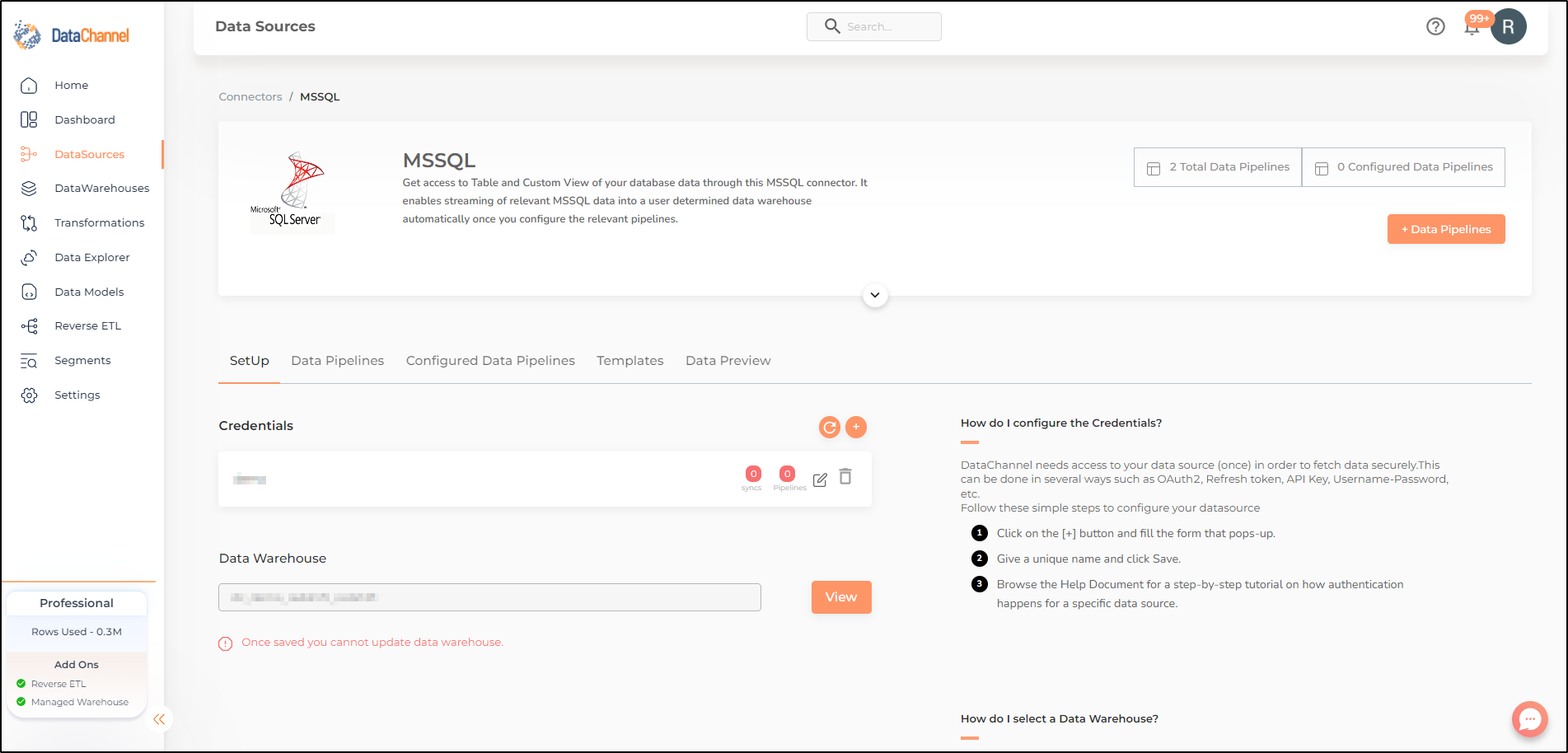Viewport: 1568px width, 753px height.
Task: Click step 1 'Click on the [+] button' text
Action: 1136,533
